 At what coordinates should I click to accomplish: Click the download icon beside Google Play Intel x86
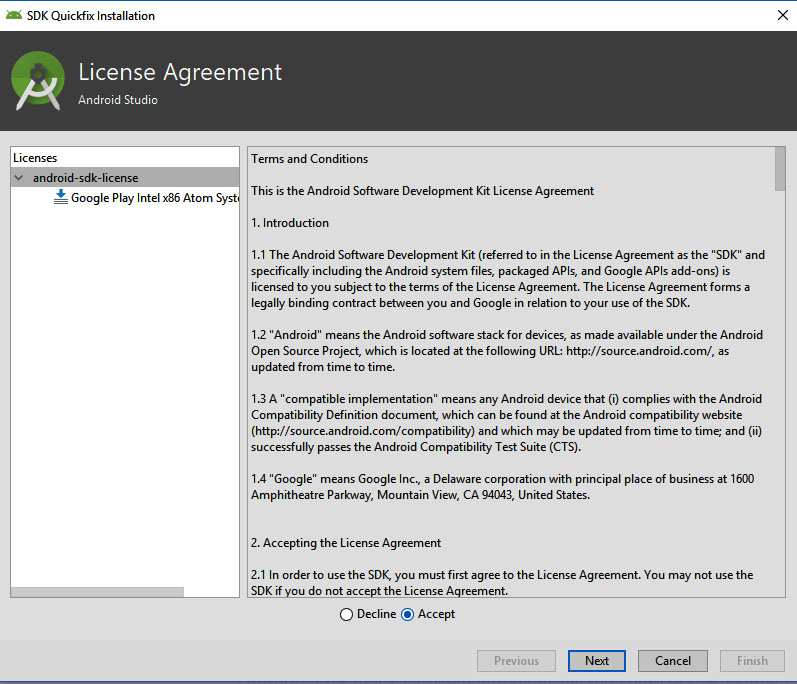click(61, 197)
